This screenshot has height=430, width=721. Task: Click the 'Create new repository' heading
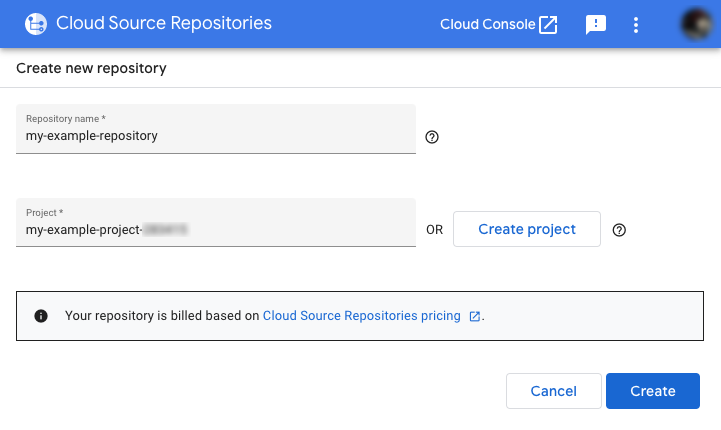[91, 68]
